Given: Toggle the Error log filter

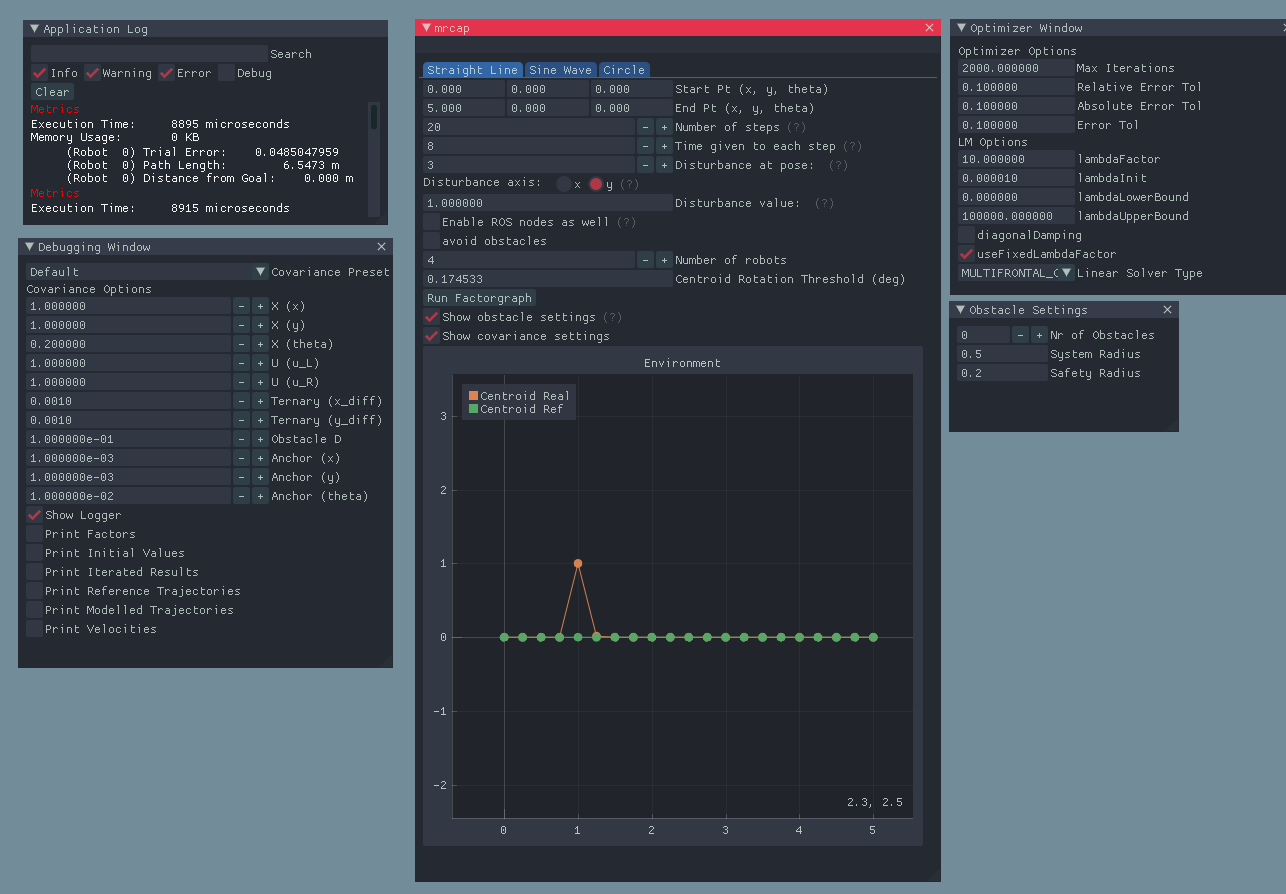Looking at the screenshot, I should tap(167, 73).
